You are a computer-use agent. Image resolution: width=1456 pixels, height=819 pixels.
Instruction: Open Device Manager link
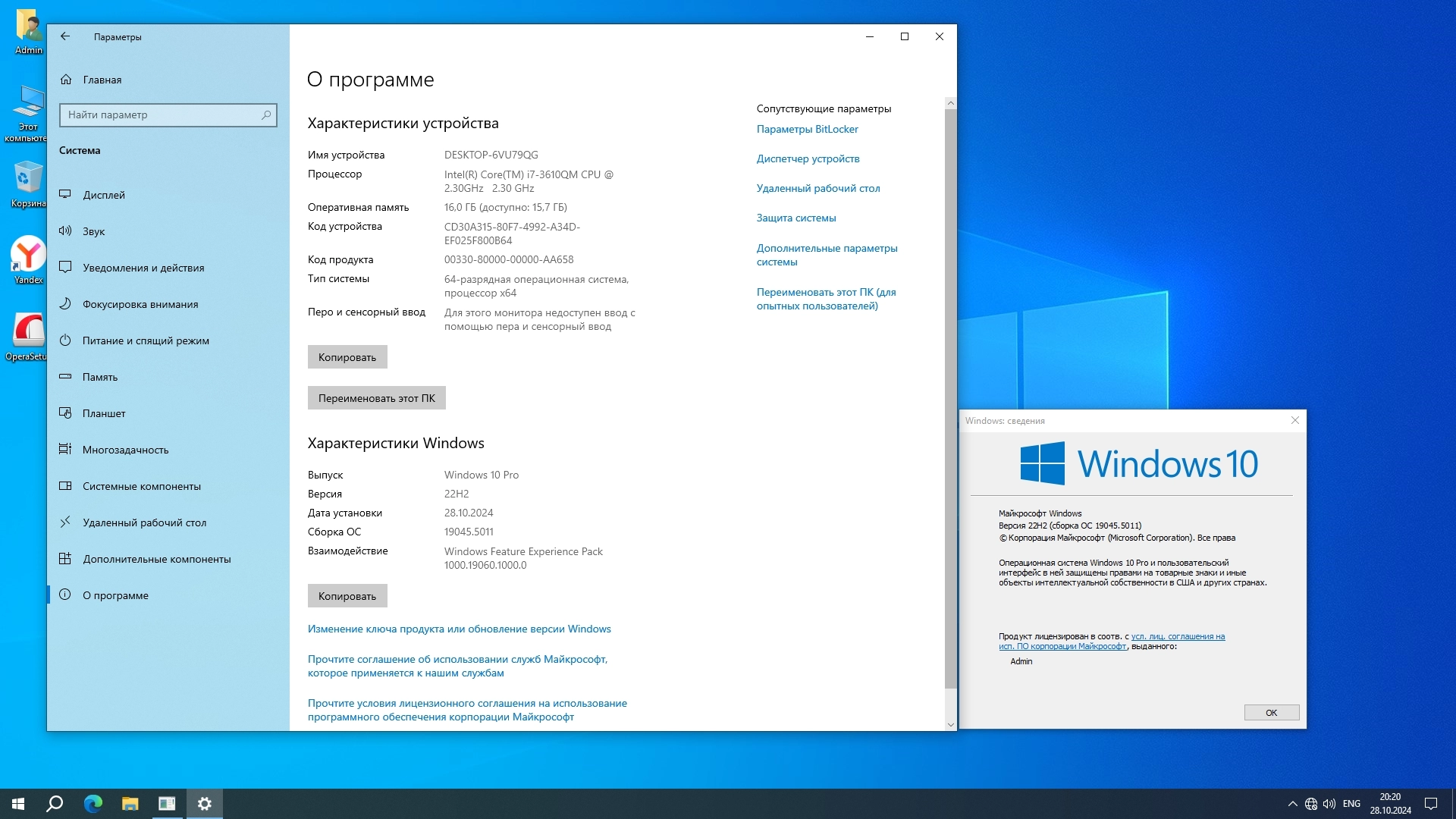(x=808, y=158)
